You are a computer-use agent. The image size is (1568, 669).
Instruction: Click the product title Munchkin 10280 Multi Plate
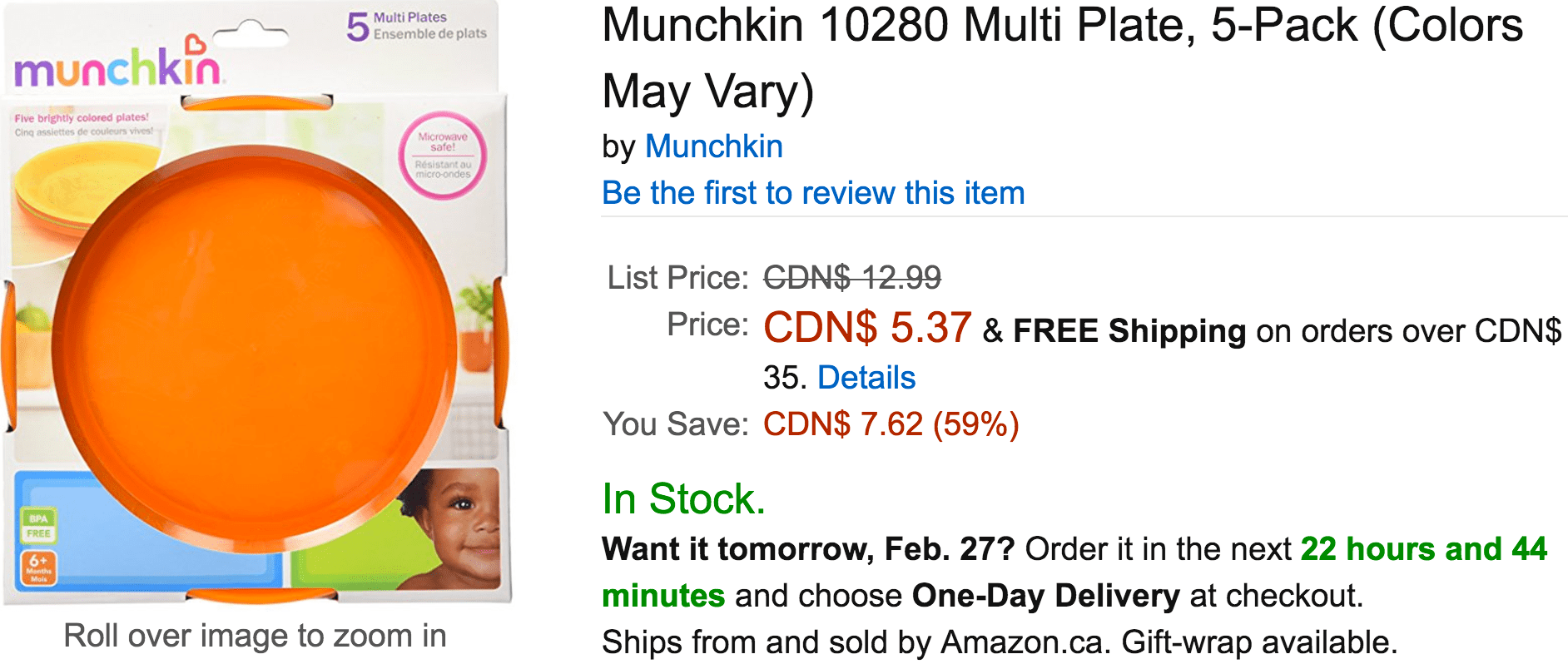(1063, 58)
